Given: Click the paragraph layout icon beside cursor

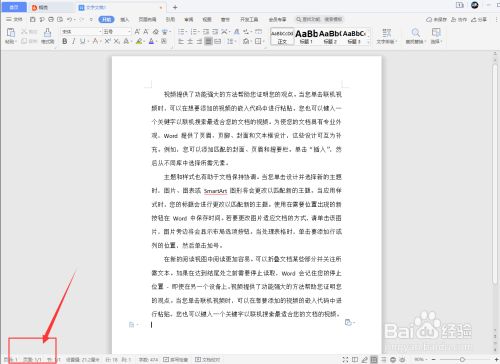Looking at the screenshot, I should click(132, 324).
